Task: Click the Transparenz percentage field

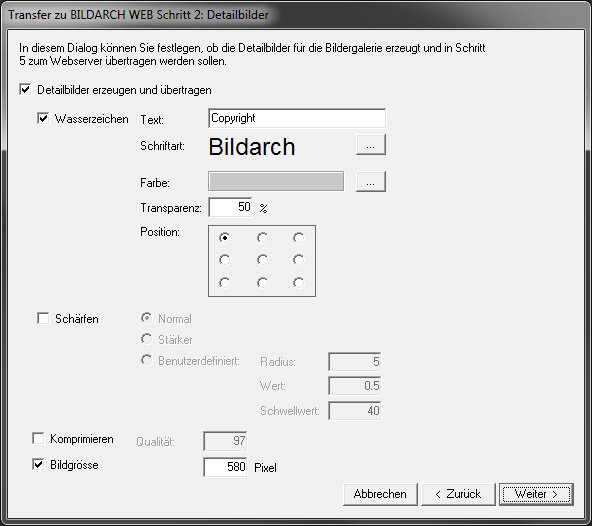Action: pos(230,207)
